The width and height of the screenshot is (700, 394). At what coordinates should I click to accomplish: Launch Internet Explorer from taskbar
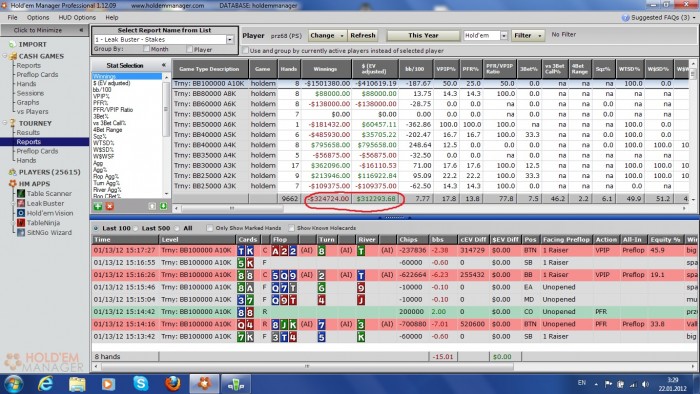pyautogui.click(x=45, y=384)
